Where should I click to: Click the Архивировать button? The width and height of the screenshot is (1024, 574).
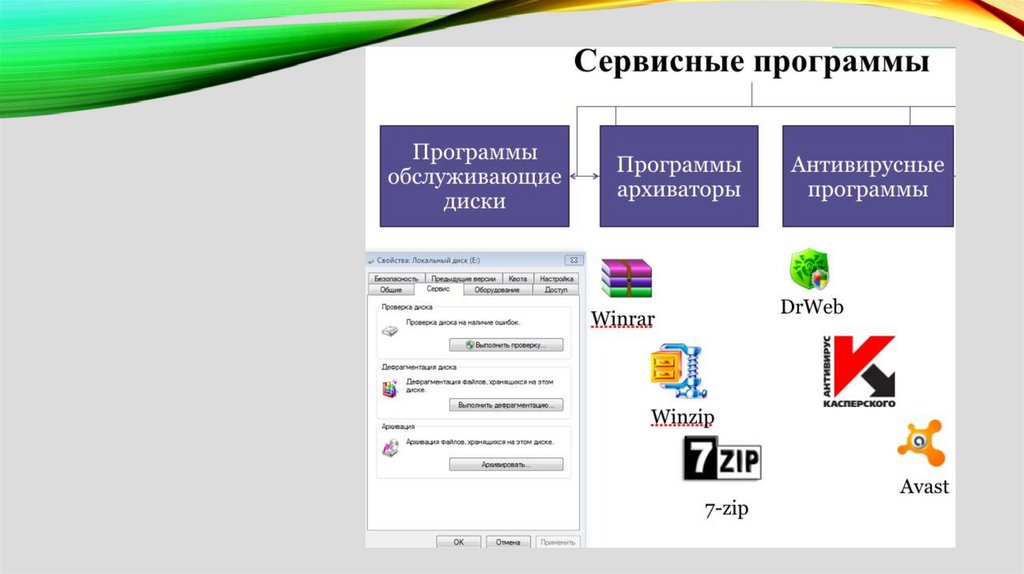506,464
